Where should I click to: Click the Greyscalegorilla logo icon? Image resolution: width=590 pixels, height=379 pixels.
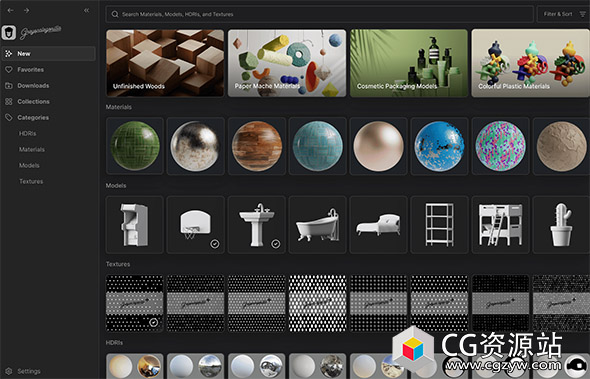[9, 33]
